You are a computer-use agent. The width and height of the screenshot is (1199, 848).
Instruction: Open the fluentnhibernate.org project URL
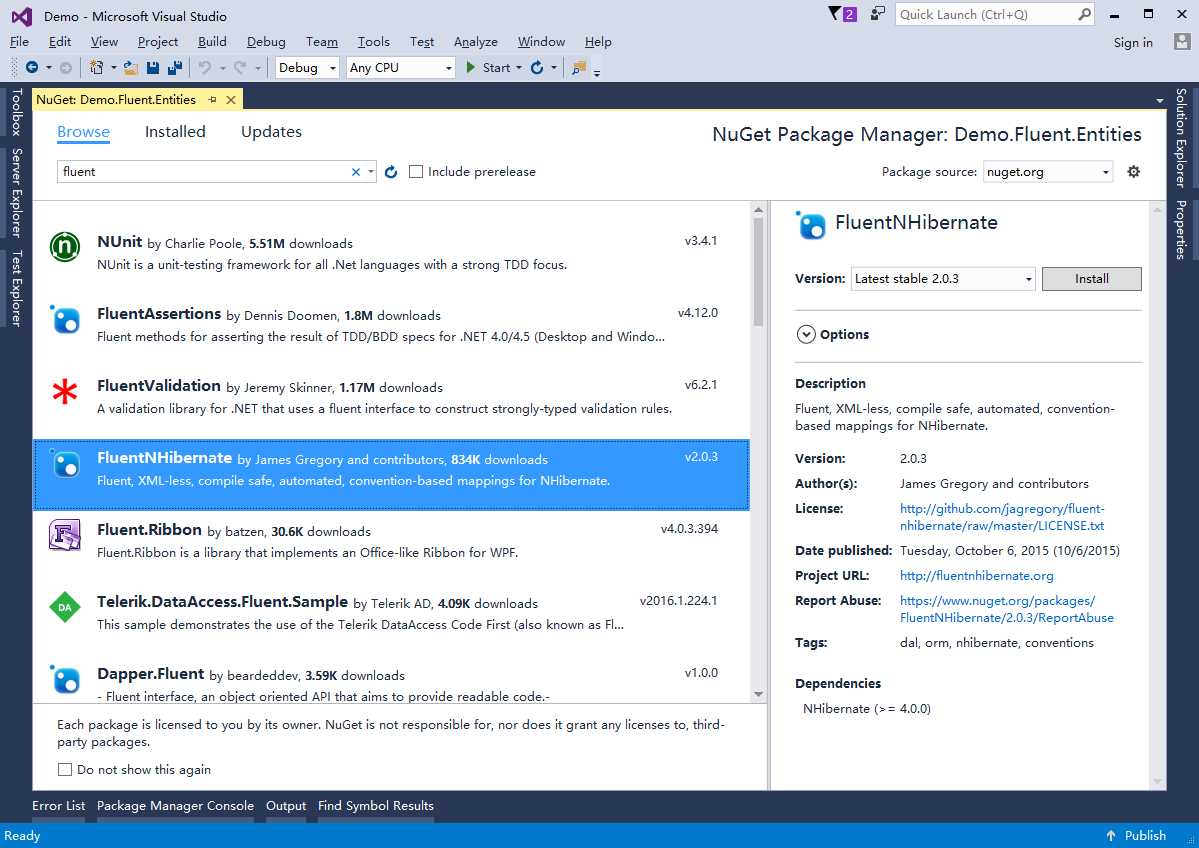(x=976, y=575)
